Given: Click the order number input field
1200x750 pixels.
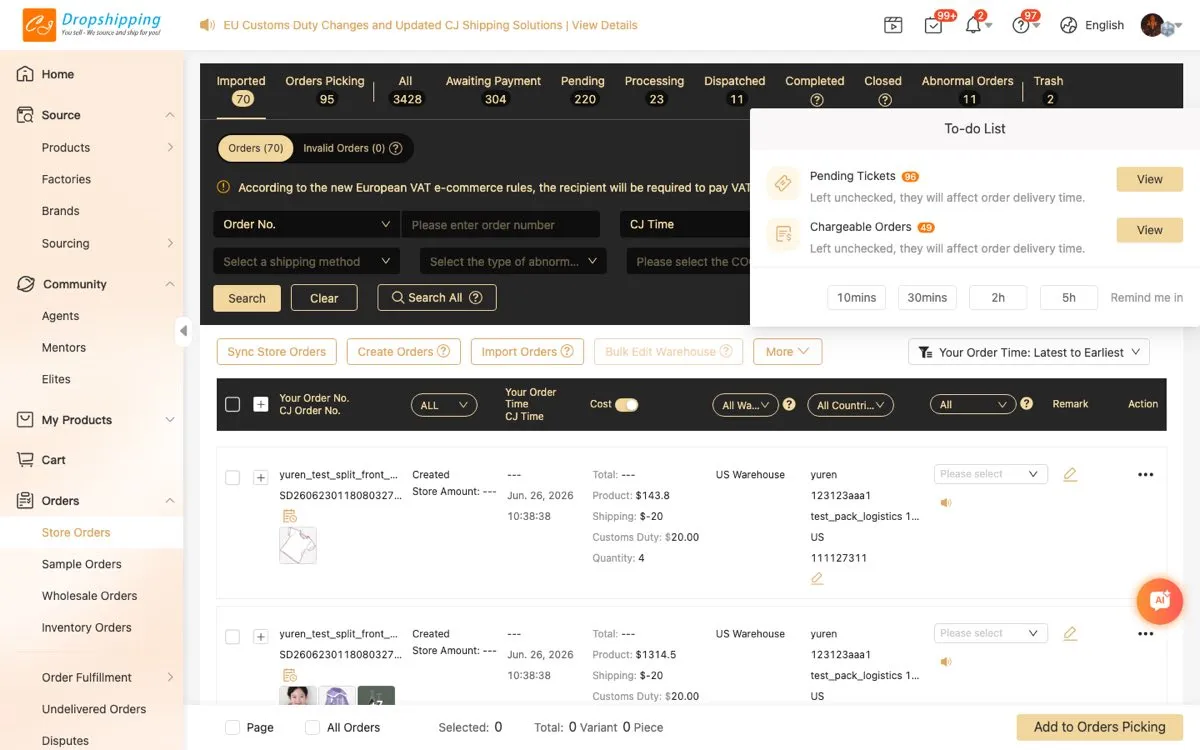Looking at the screenshot, I should coord(501,224).
